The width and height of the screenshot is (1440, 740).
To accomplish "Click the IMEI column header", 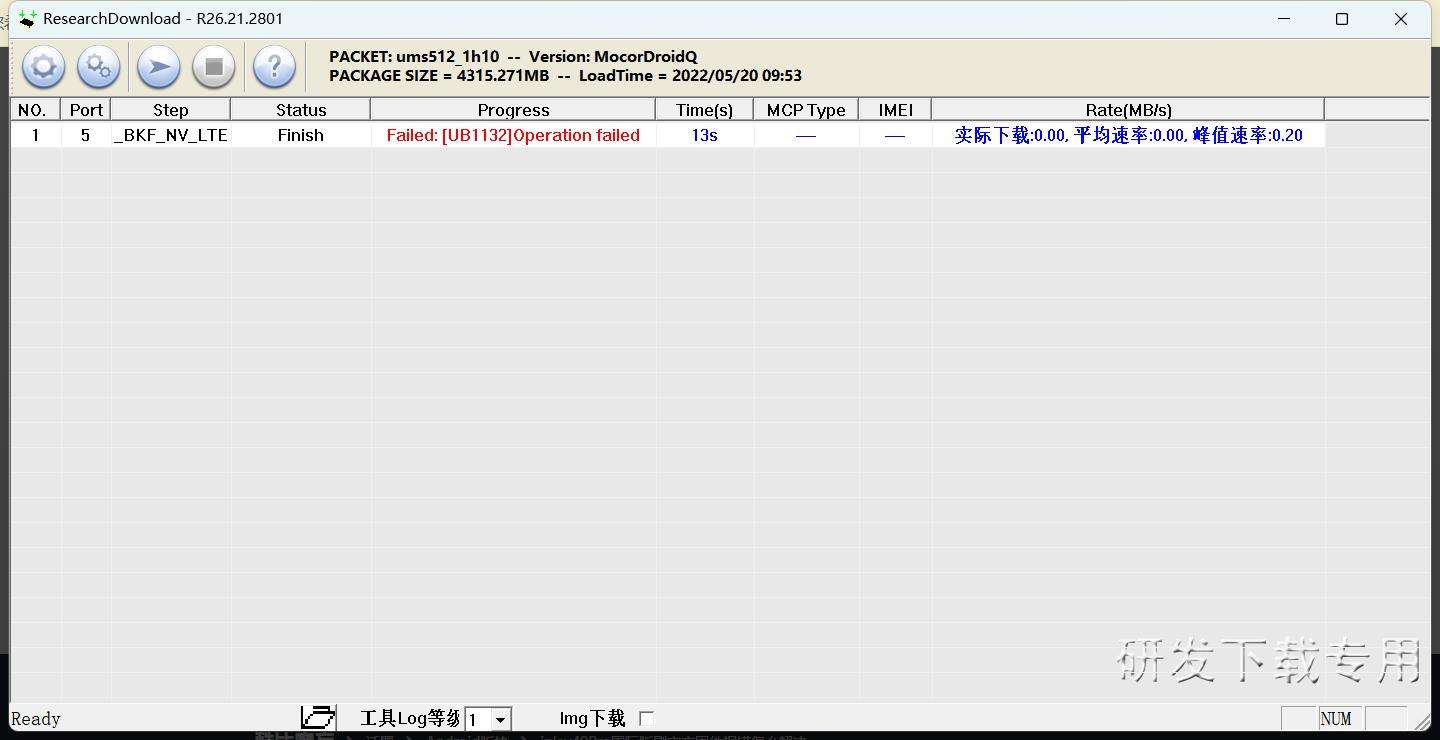I will click(x=895, y=110).
